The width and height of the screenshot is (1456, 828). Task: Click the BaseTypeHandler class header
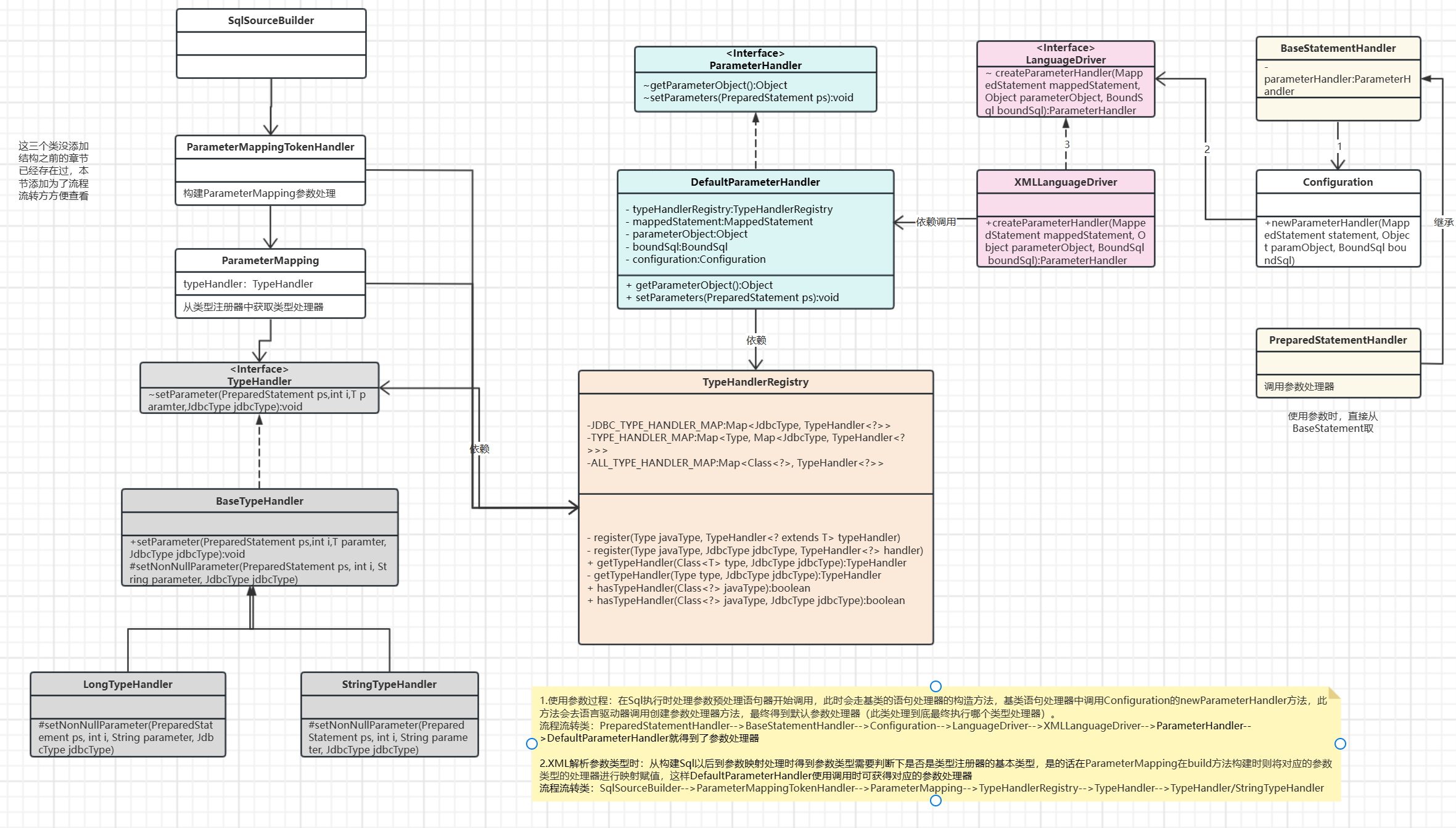(260, 501)
